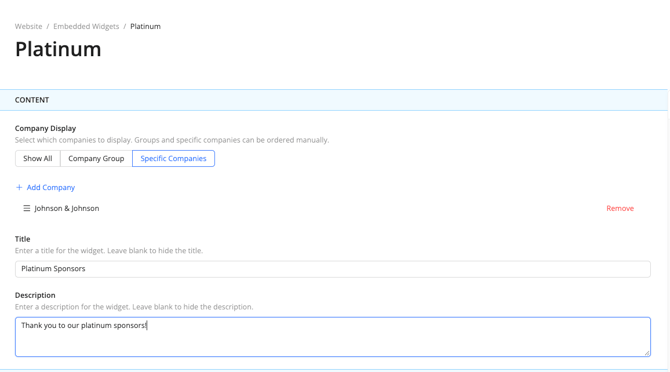This screenshot has width=670, height=372.
Task: Remove Johnson & Johnson from the list
Action: [x=620, y=208]
